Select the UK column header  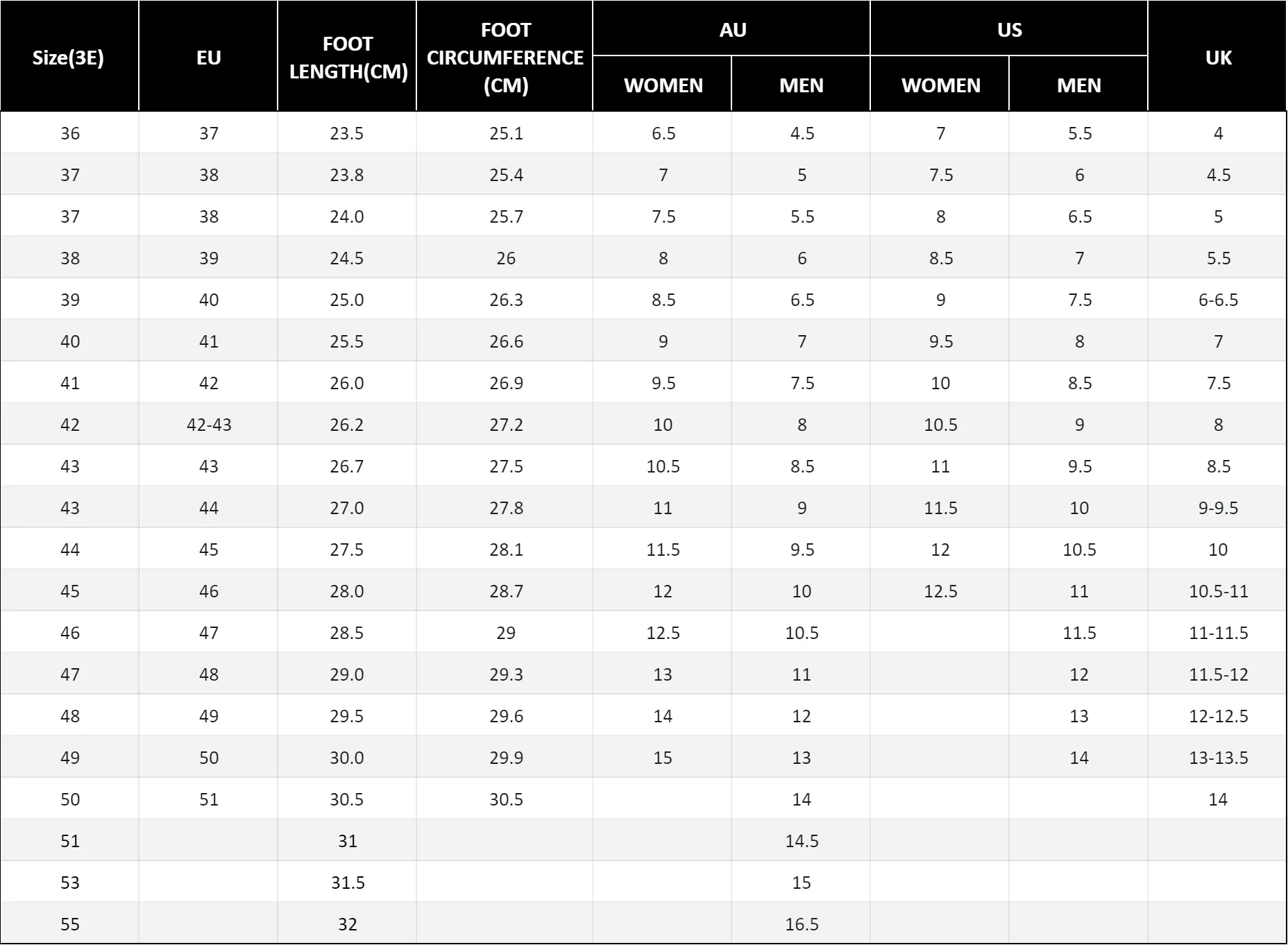click(x=1218, y=58)
